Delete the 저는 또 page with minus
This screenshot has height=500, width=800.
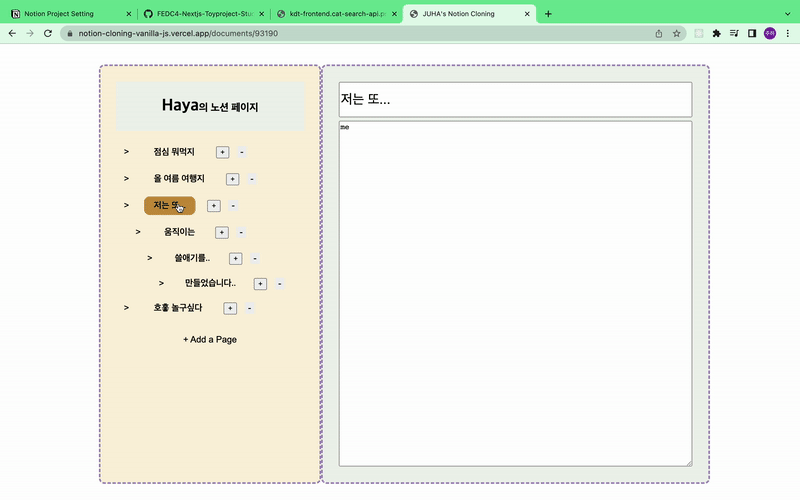(233, 206)
